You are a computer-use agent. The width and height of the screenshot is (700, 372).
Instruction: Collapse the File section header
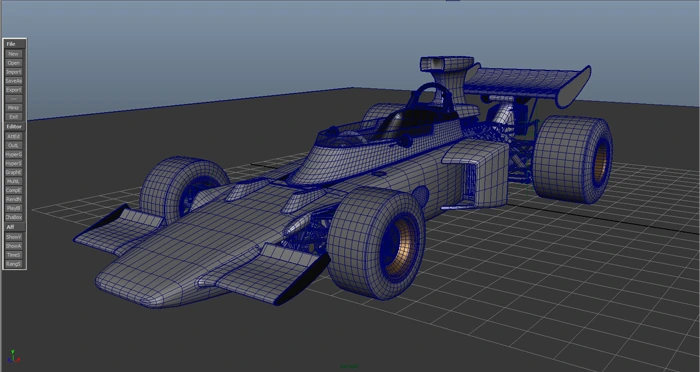point(14,44)
